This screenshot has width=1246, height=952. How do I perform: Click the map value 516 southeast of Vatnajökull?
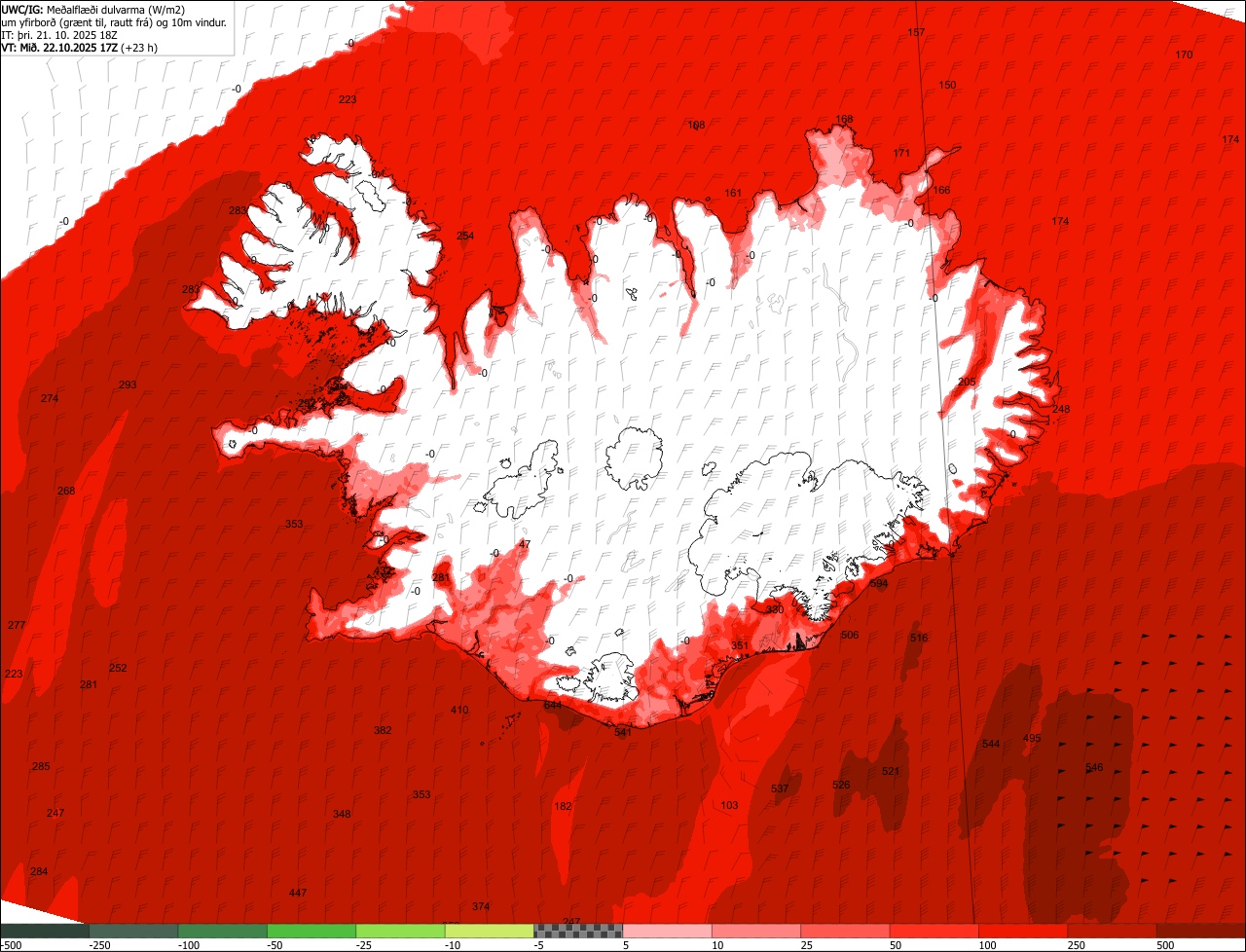coord(919,638)
